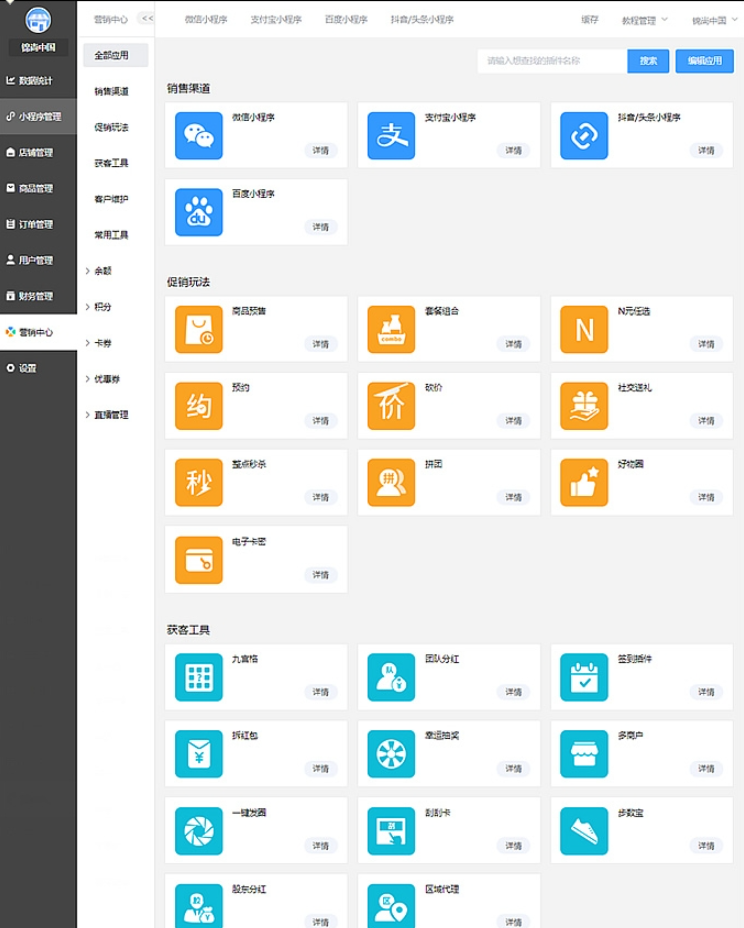Open the 支付宝小程序 app card icon
744x928 pixels.
[x=391, y=136]
